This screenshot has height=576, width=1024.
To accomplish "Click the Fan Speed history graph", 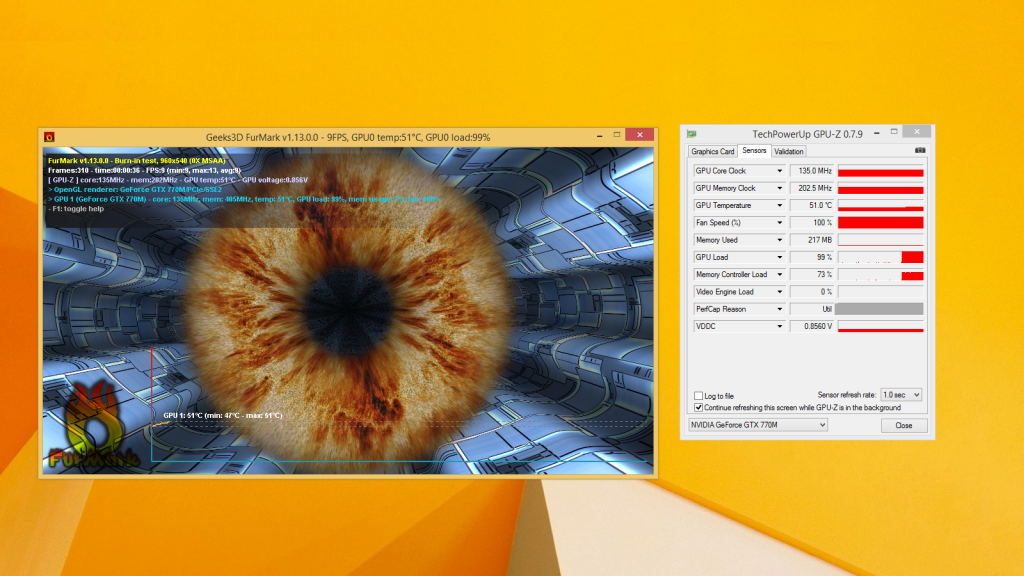I will pyautogui.click(x=880, y=223).
